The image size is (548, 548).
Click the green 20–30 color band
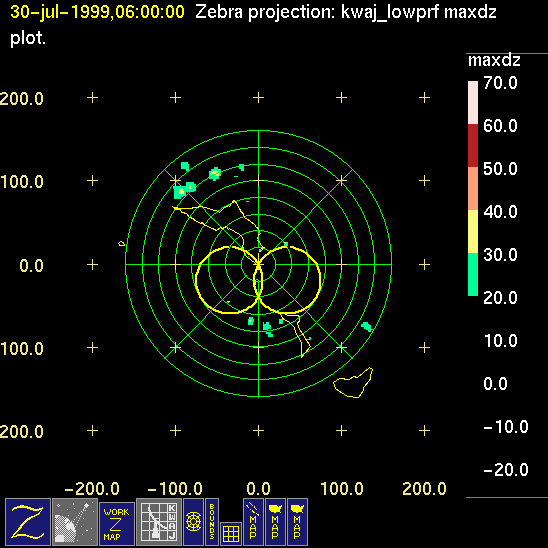point(473,274)
